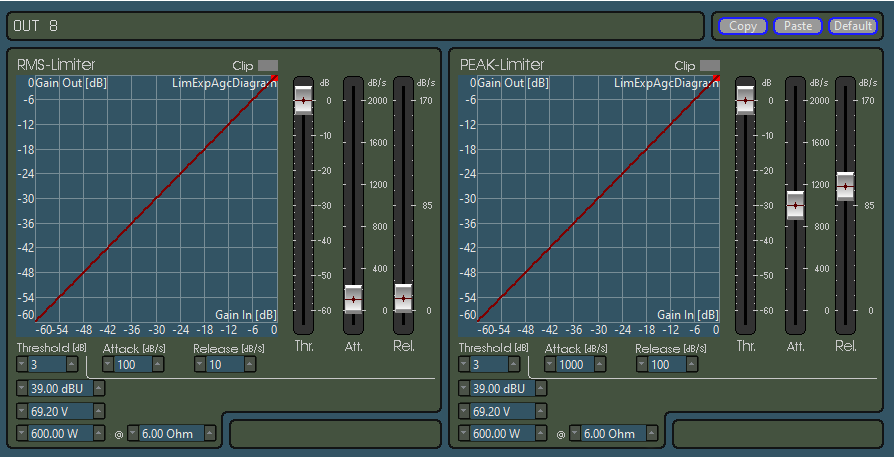Increase the RMS-Limiter dBU value
894x457 pixels.
pos(98,389)
